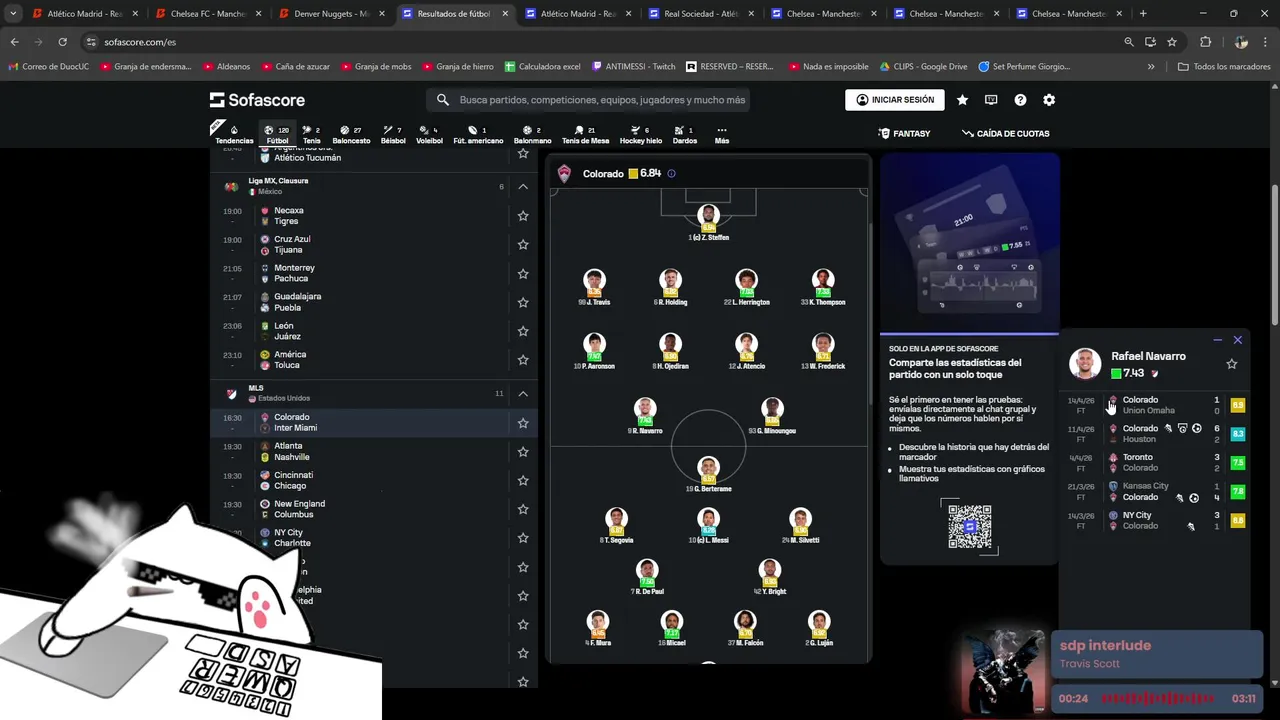Screen dimensions: 1280x720
Task: Favorite the Cruz Azul vs Tijuana match
Action: (x=523, y=245)
